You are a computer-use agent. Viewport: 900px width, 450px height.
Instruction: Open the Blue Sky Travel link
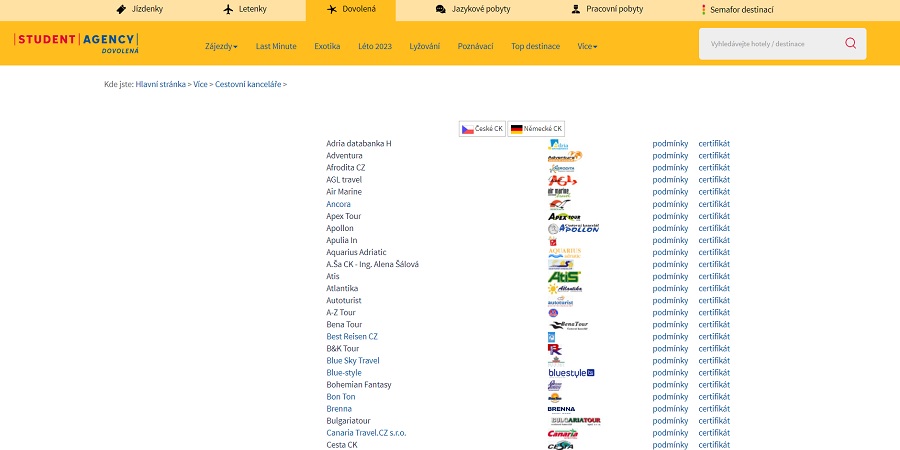[x=352, y=361]
